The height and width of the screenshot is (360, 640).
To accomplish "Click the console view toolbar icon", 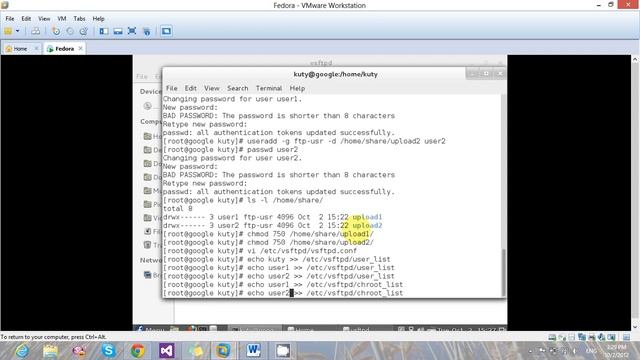I will click(166, 31).
